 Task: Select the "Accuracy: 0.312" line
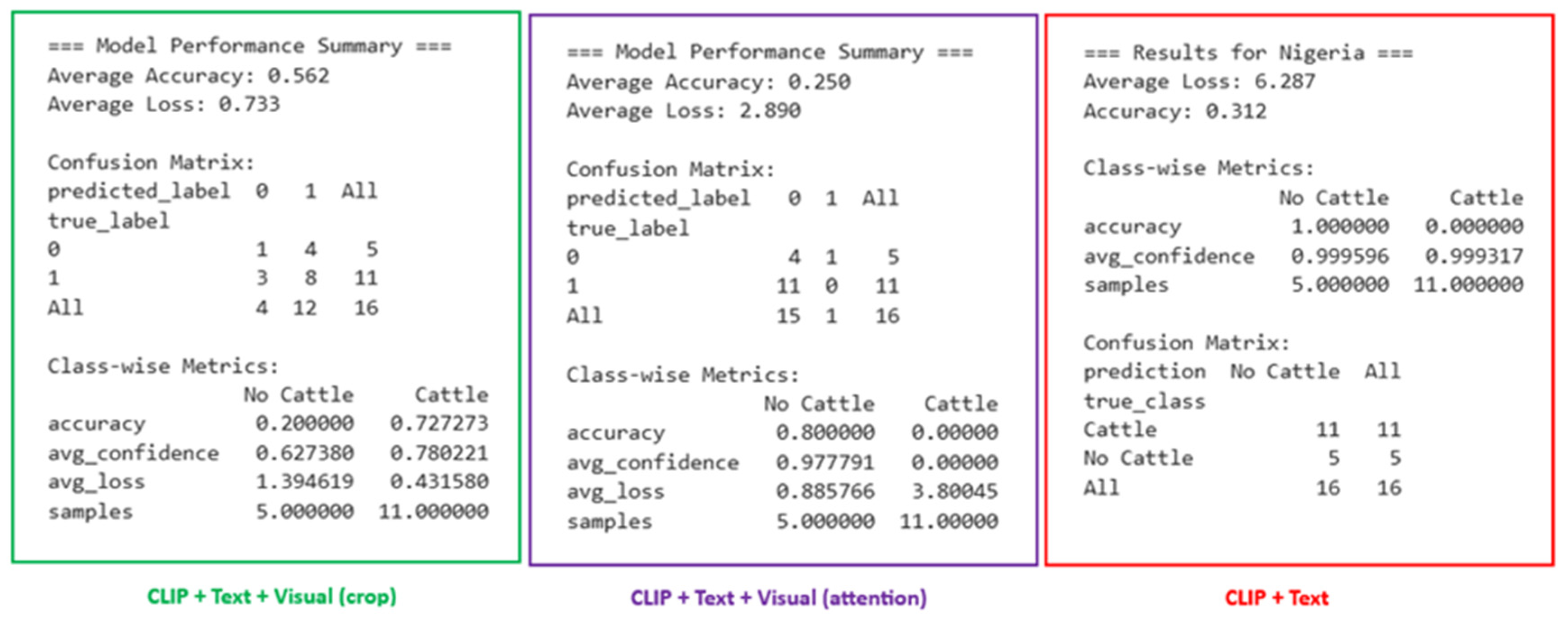1175,111
